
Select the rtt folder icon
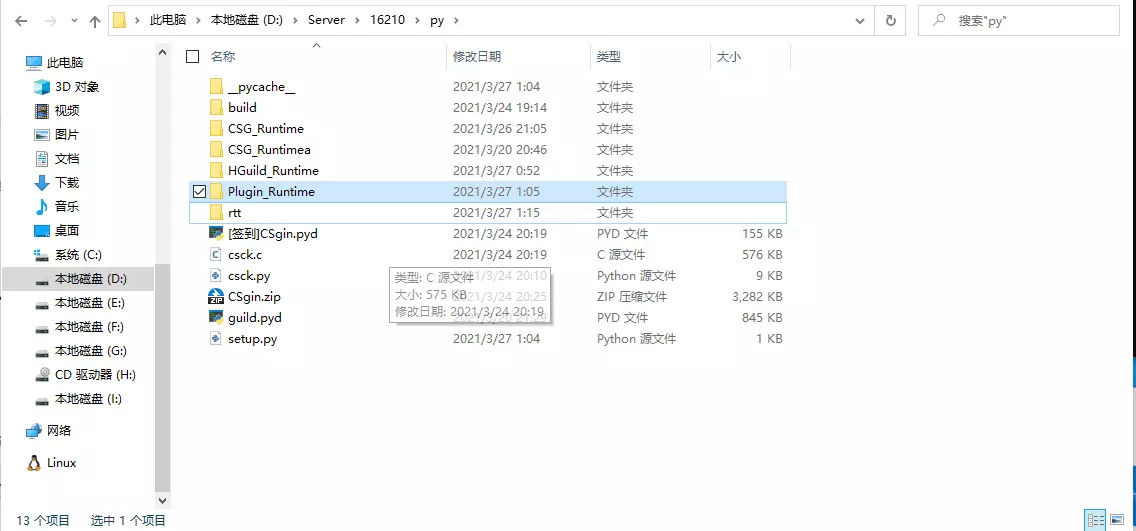coord(216,213)
